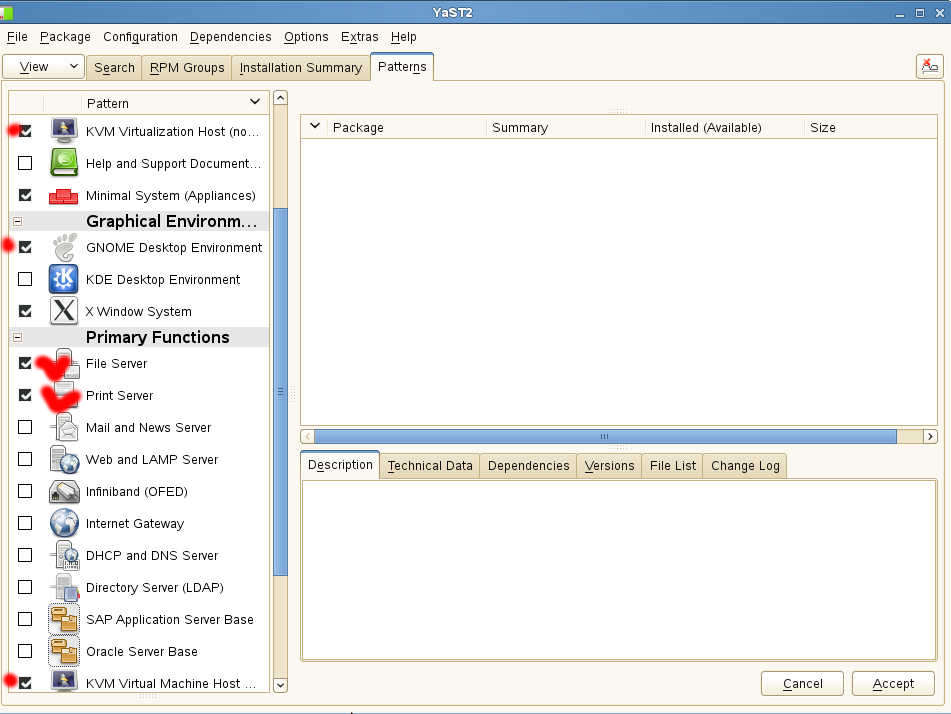Switch to the Installation Summary tab
This screenshot has height=714, width=951.
pyautogui.click(x=301, y=67)
